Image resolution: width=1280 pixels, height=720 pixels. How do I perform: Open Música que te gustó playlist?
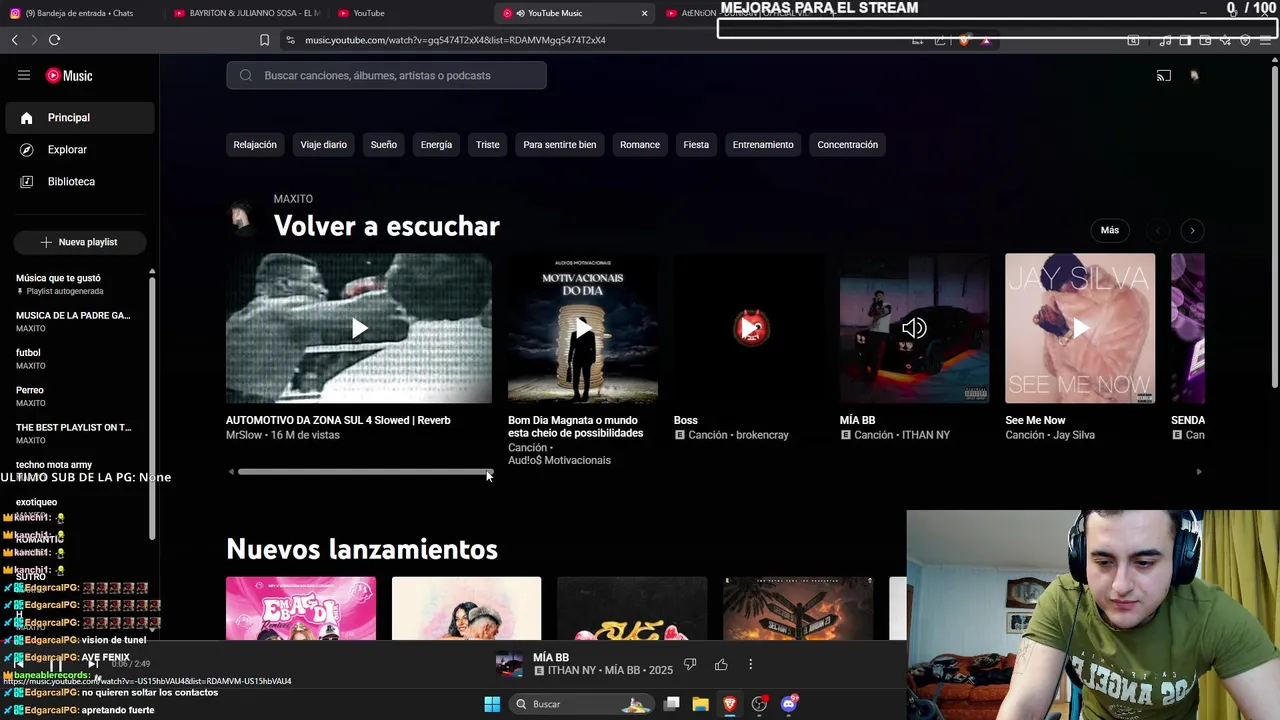(x=75, y=284)
